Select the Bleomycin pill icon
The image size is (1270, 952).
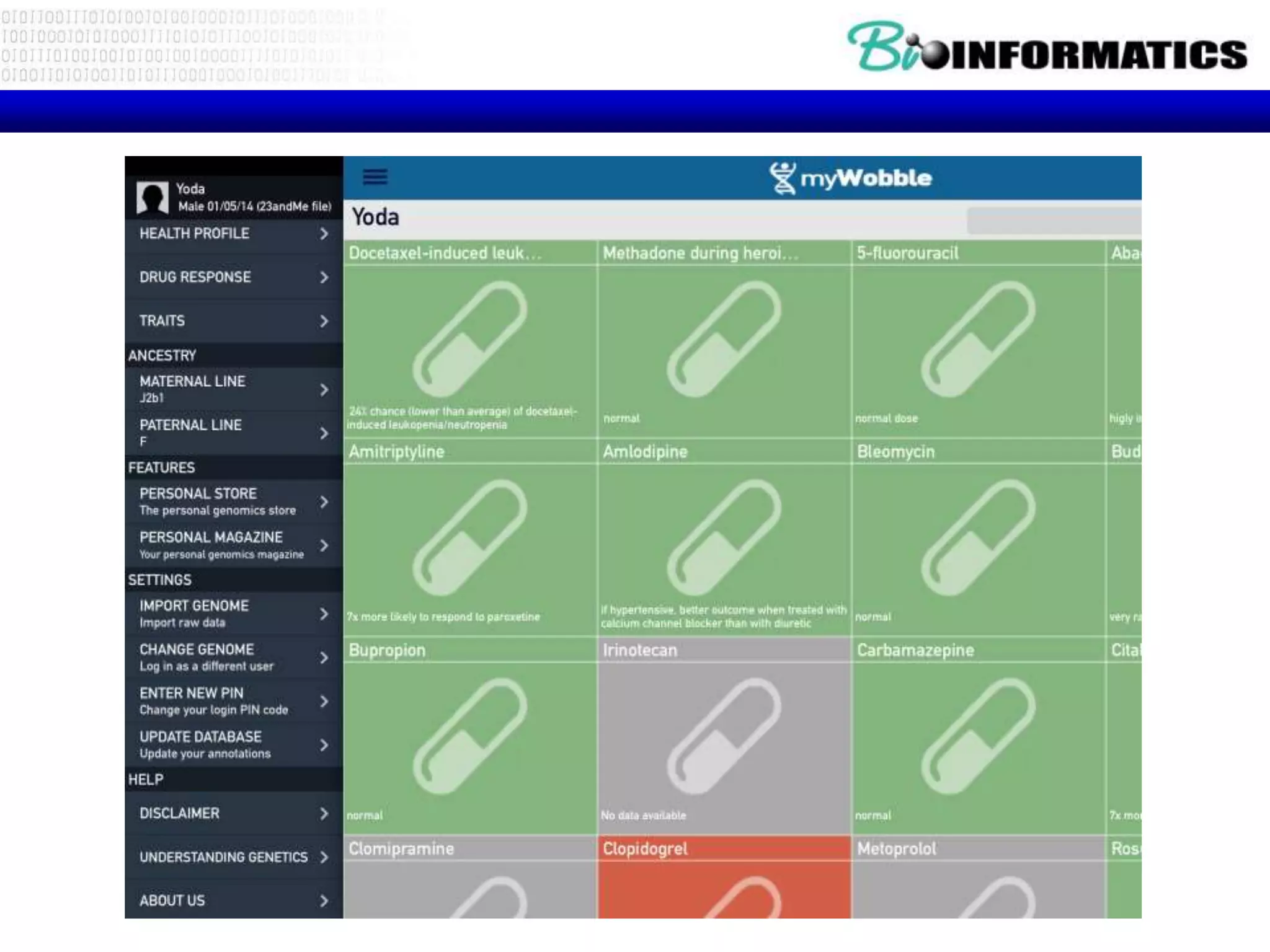point(978,537)
